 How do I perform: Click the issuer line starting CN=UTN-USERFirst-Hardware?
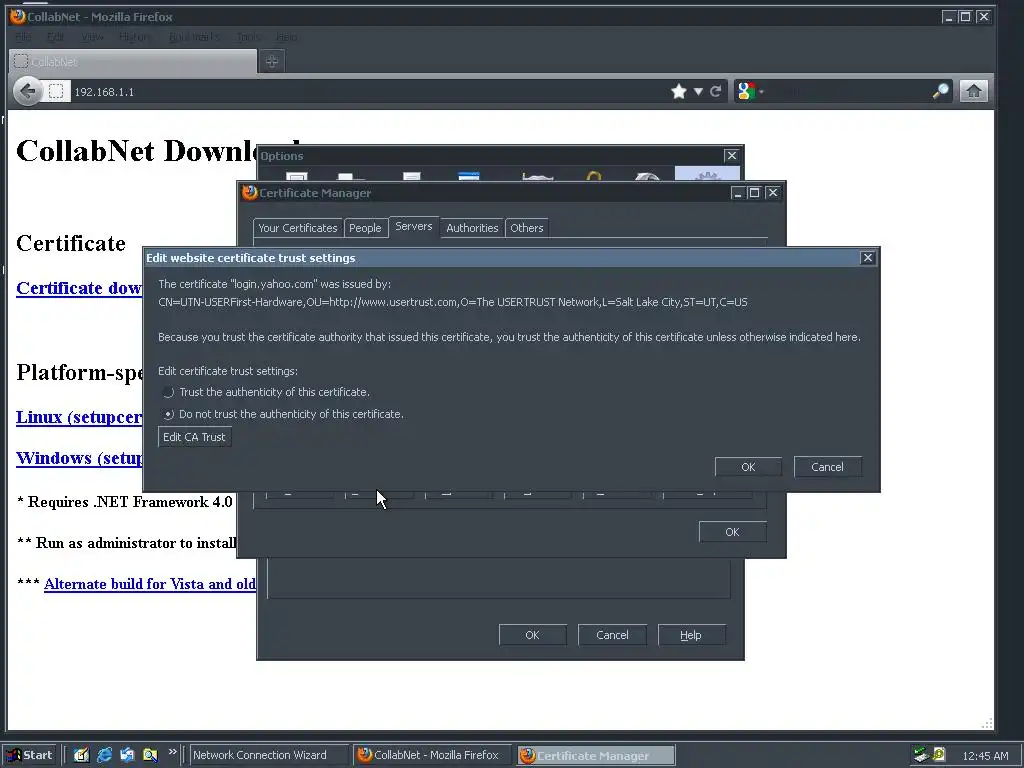click(453, 302)
